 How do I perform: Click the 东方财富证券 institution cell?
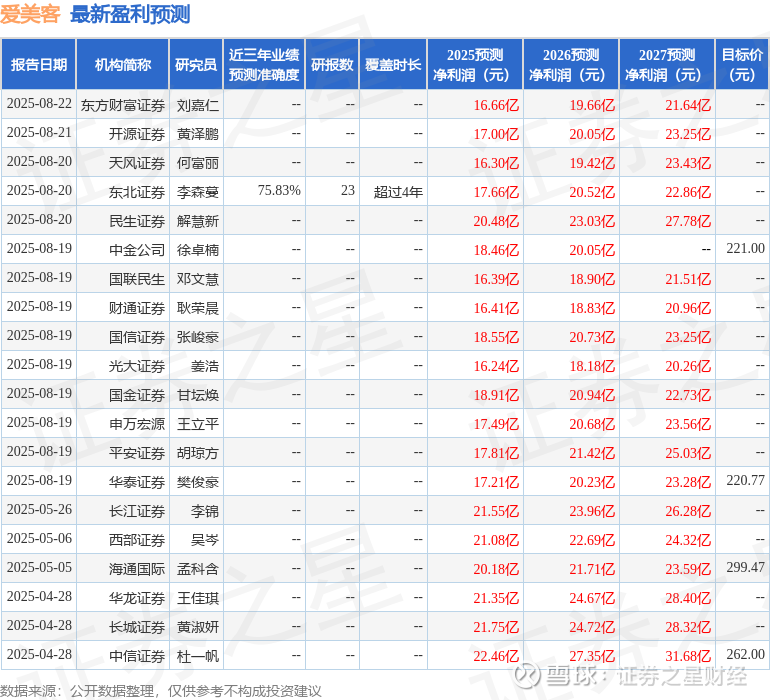[x=123, y=105]
